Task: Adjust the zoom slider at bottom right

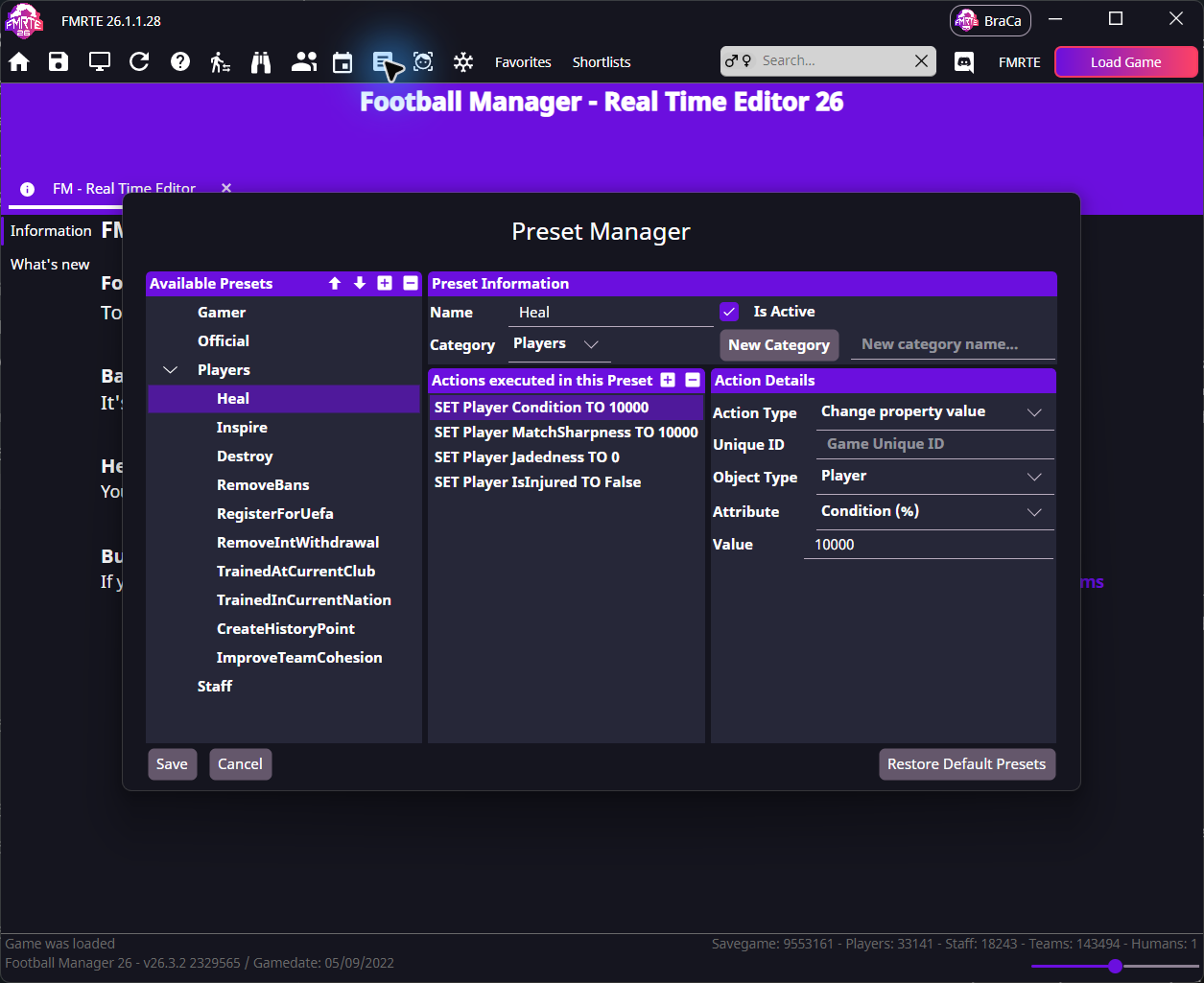Action: point(1115,966)
